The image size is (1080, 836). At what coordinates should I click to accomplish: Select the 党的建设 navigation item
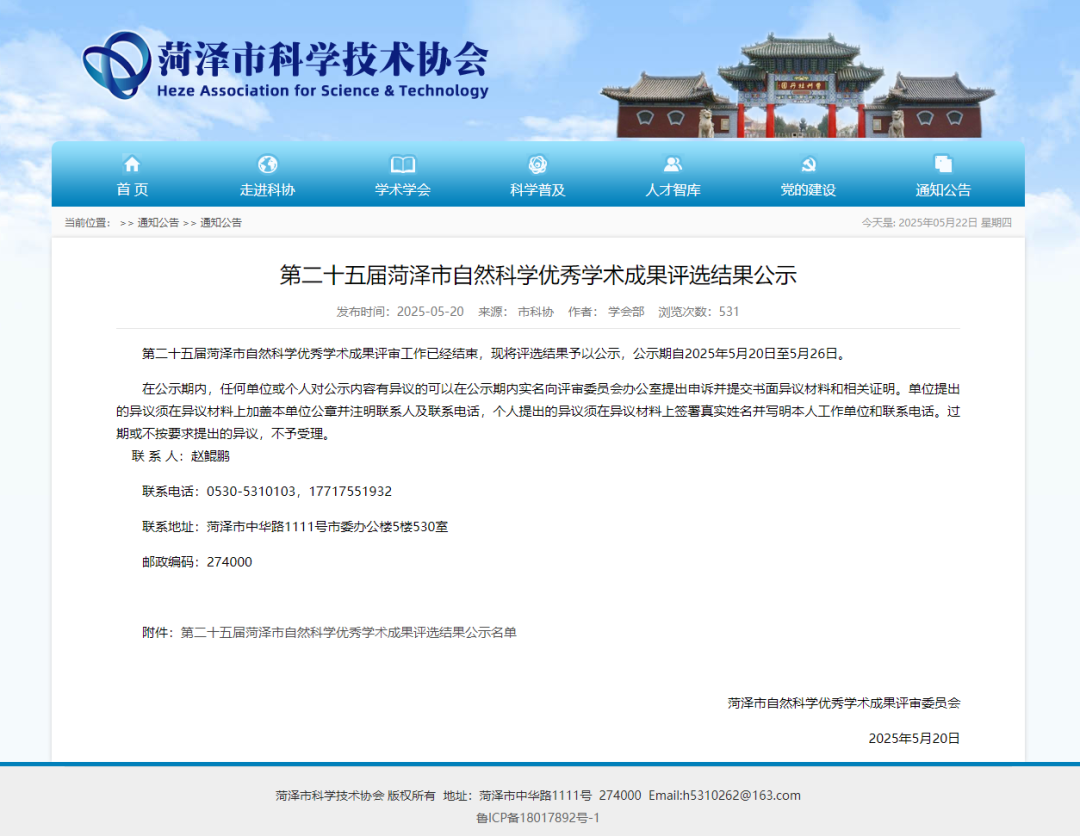[x=808, y=191]
